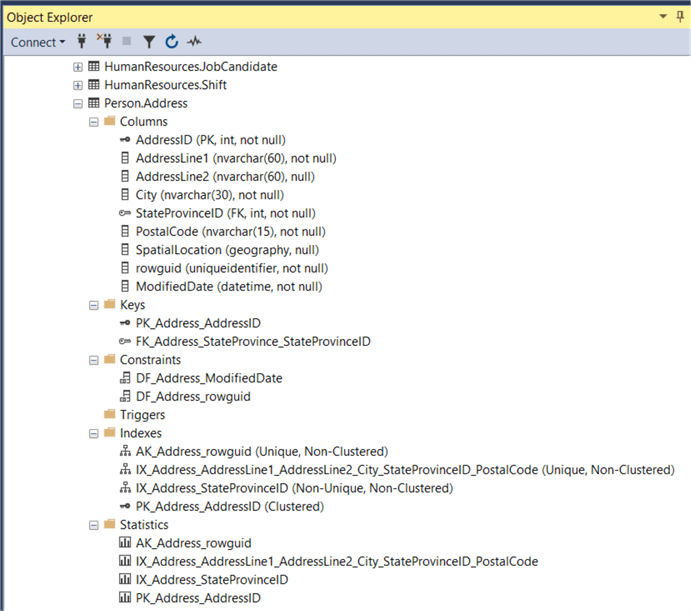Select the IX_Address_StateProvinceID index entry
The width and height of the screenshot is (691, 611).
pos(293,488)
